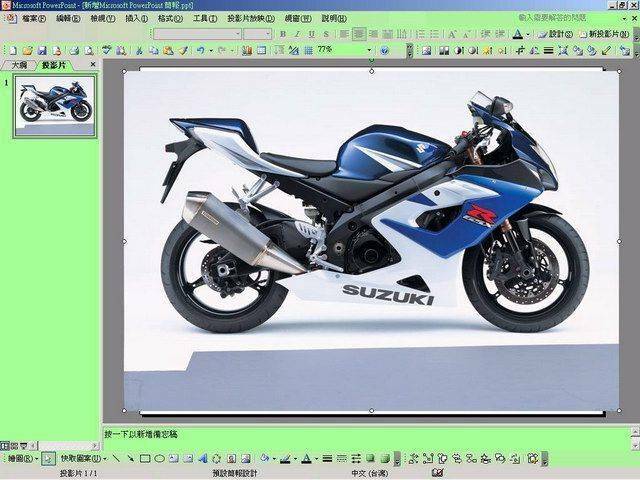The image size is (640, 480).
Task: Cut the selection with the scissors icon
Action: 139,50
